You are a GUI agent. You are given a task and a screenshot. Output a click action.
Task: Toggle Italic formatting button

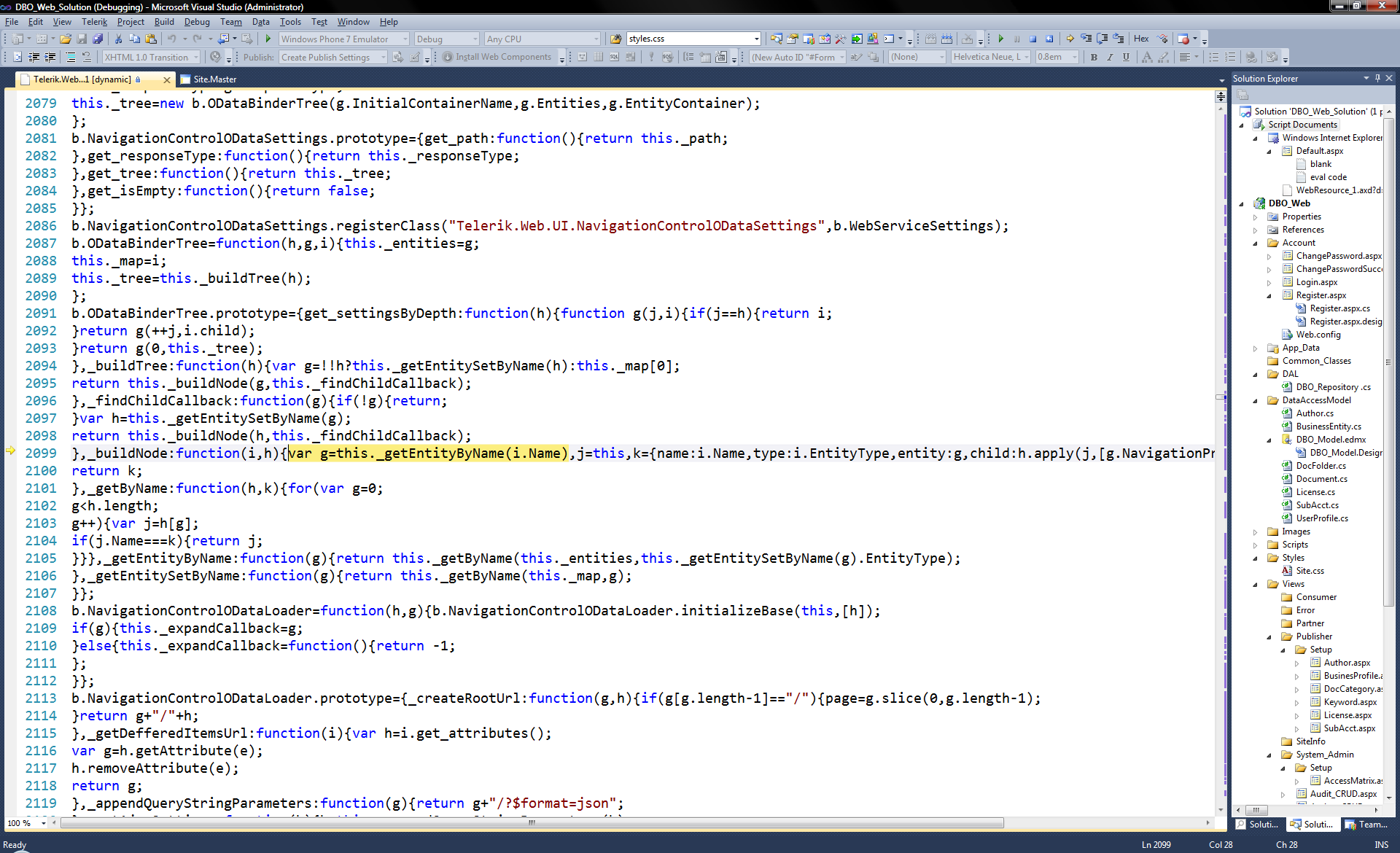[x=1110, y=57]
